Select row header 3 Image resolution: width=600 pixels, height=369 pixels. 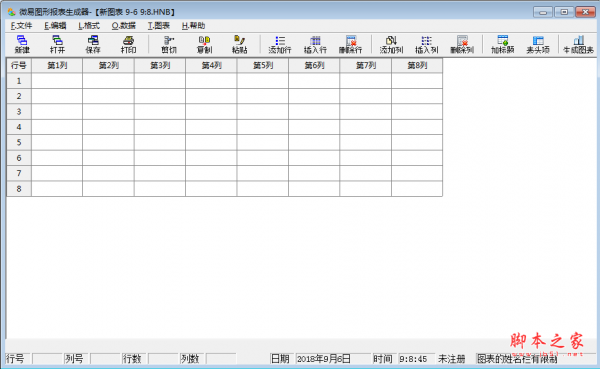click(x=19, y=112)
